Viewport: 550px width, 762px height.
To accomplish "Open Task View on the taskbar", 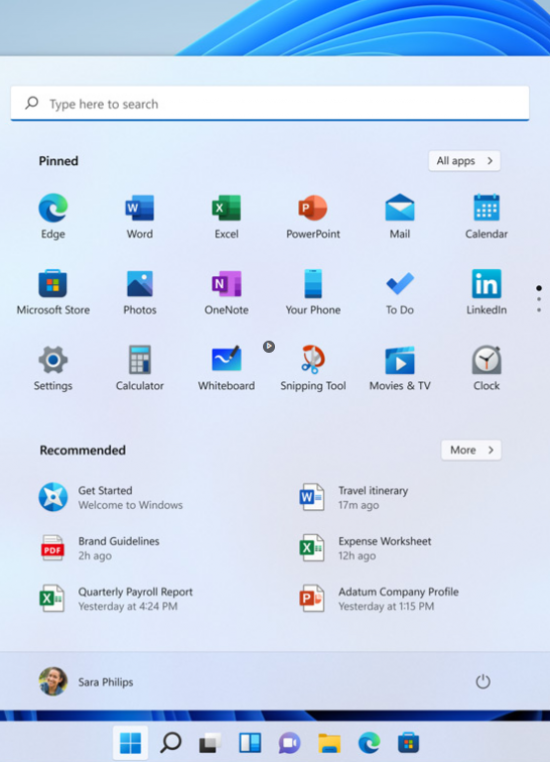I will 210,743.
